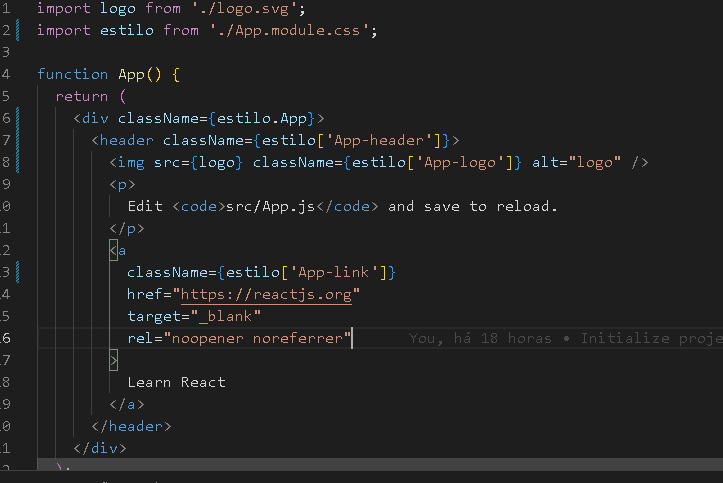Click the "_blank" target value
This screenshot has height=483, width=723.
[226, 316]
